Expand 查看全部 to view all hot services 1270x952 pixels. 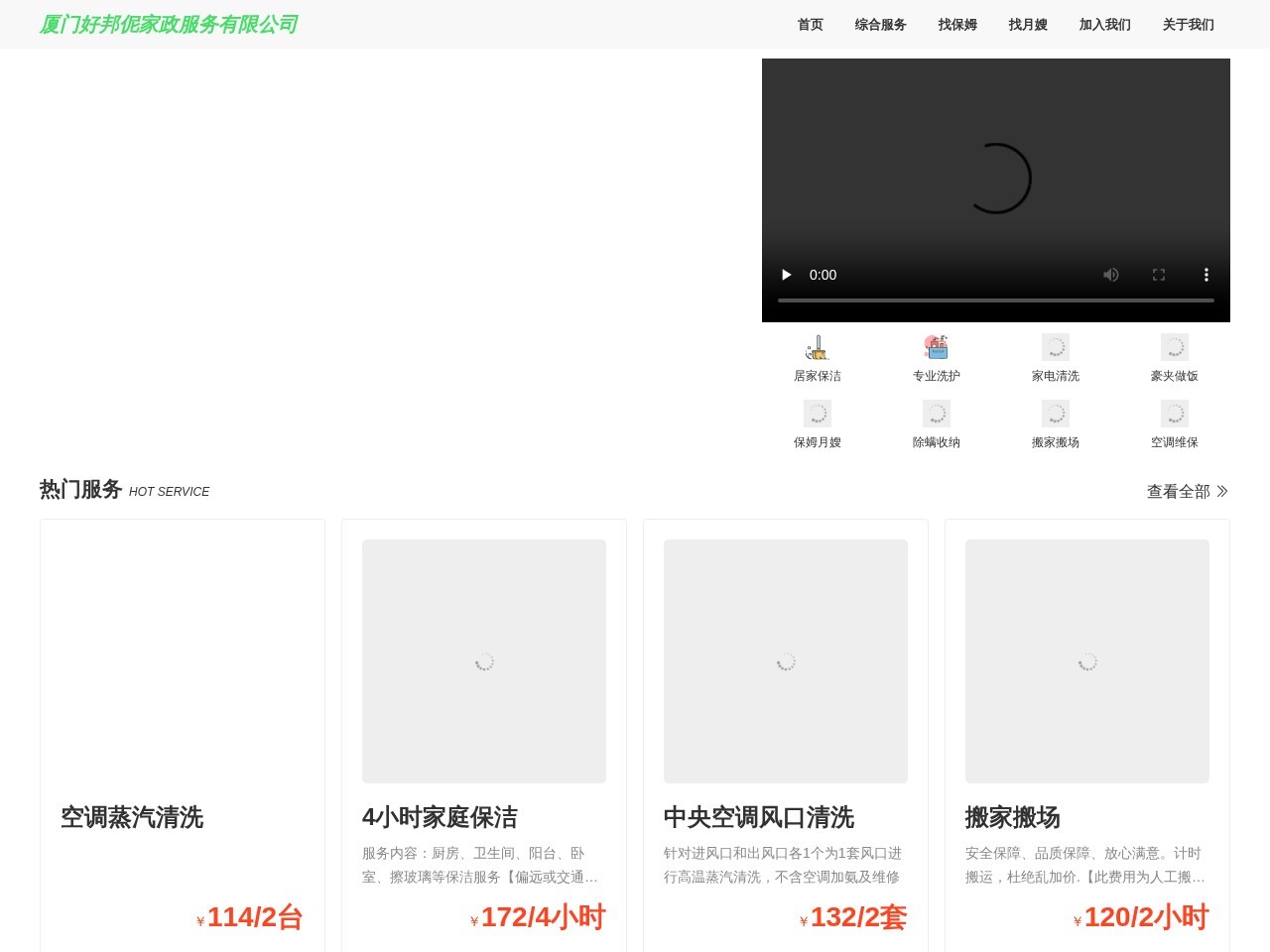[1187, 491]
